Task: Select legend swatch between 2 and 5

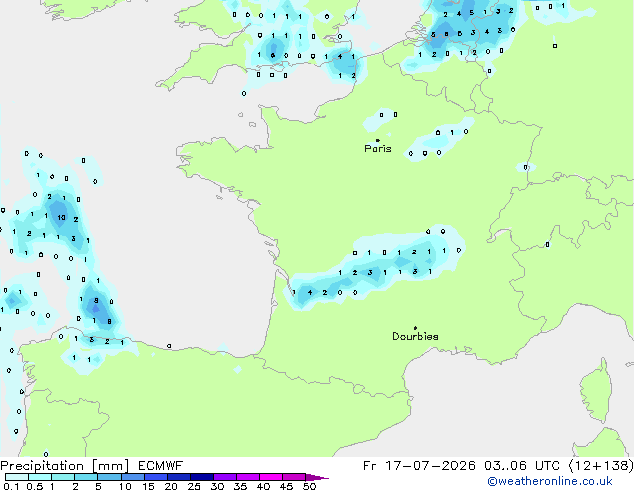Action: pos(86,477)
